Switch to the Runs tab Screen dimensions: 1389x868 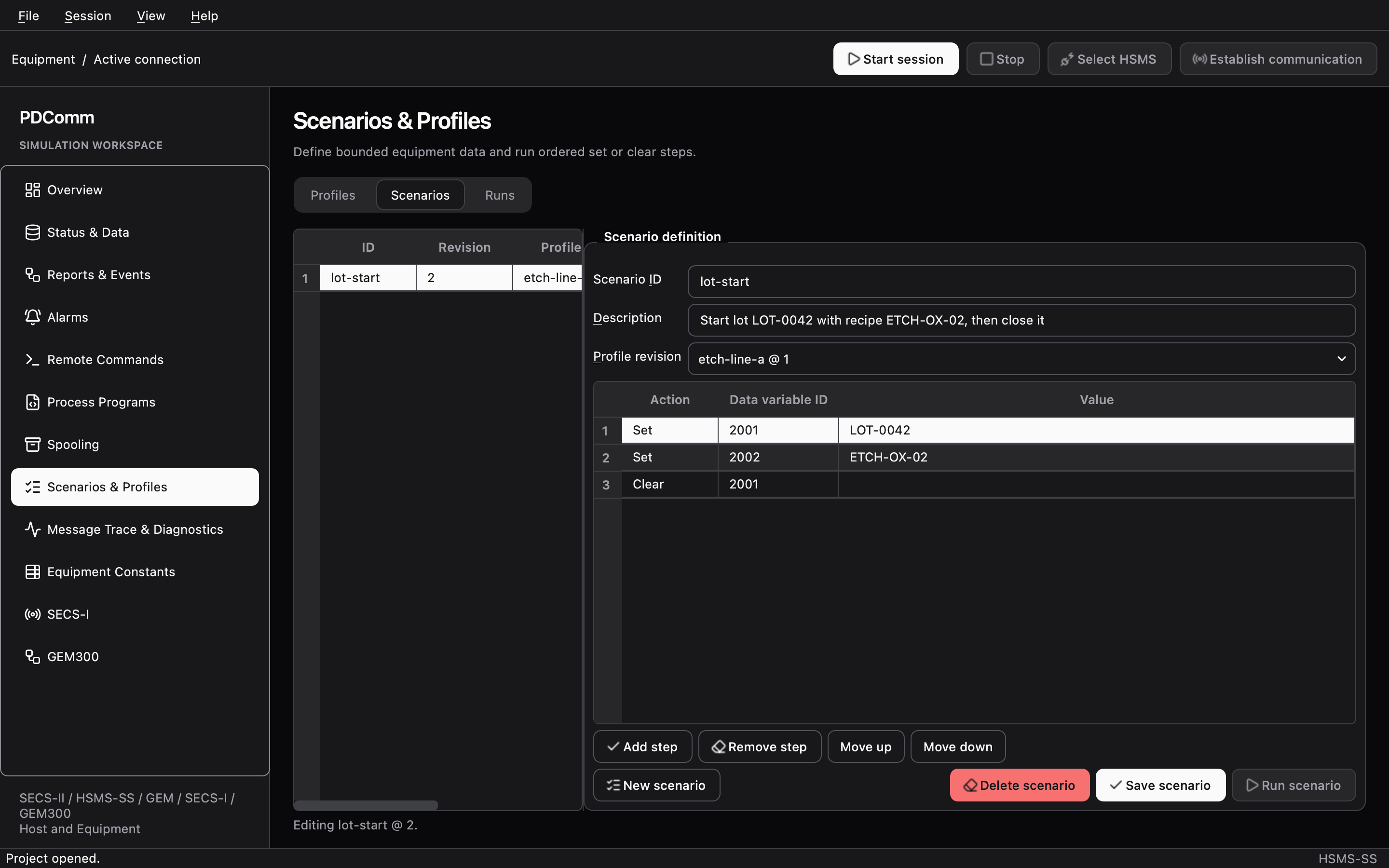[x=500, y=195]
